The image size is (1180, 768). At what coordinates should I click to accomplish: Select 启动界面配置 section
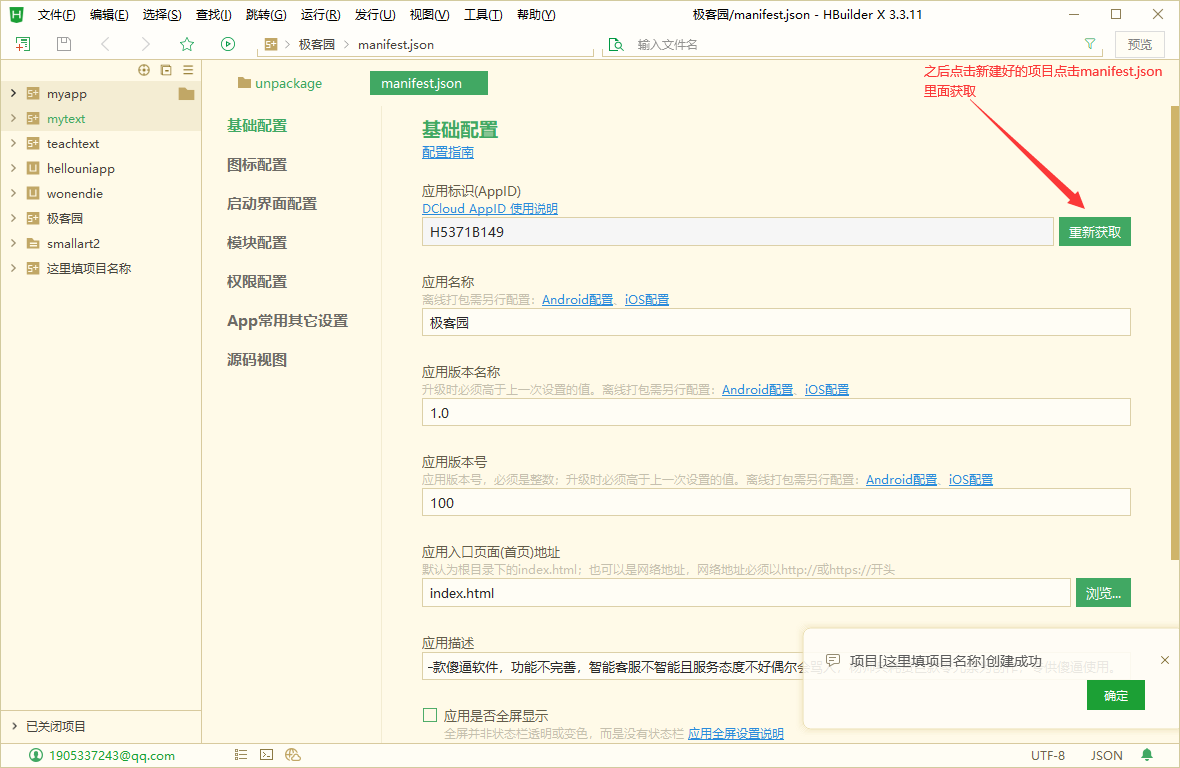click(x=272, y=203)
